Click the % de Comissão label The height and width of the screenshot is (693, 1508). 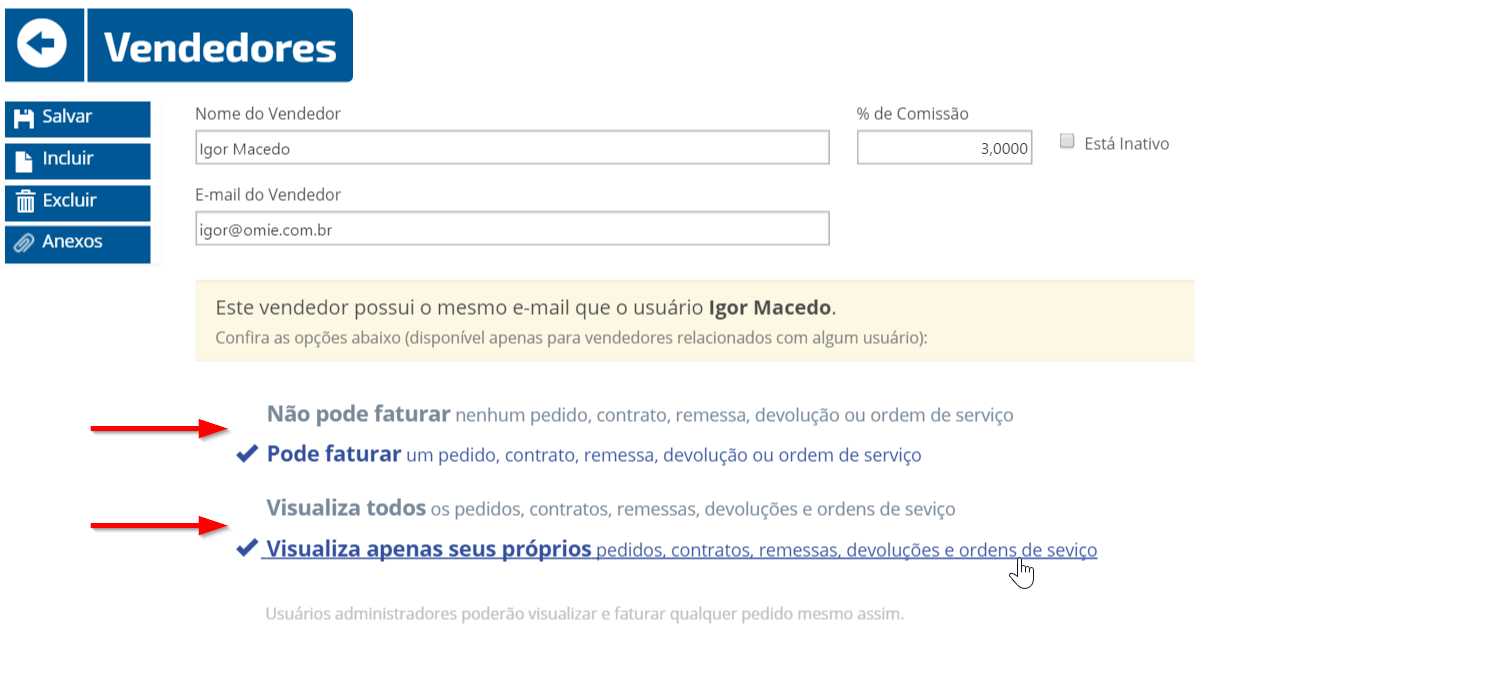913,114
